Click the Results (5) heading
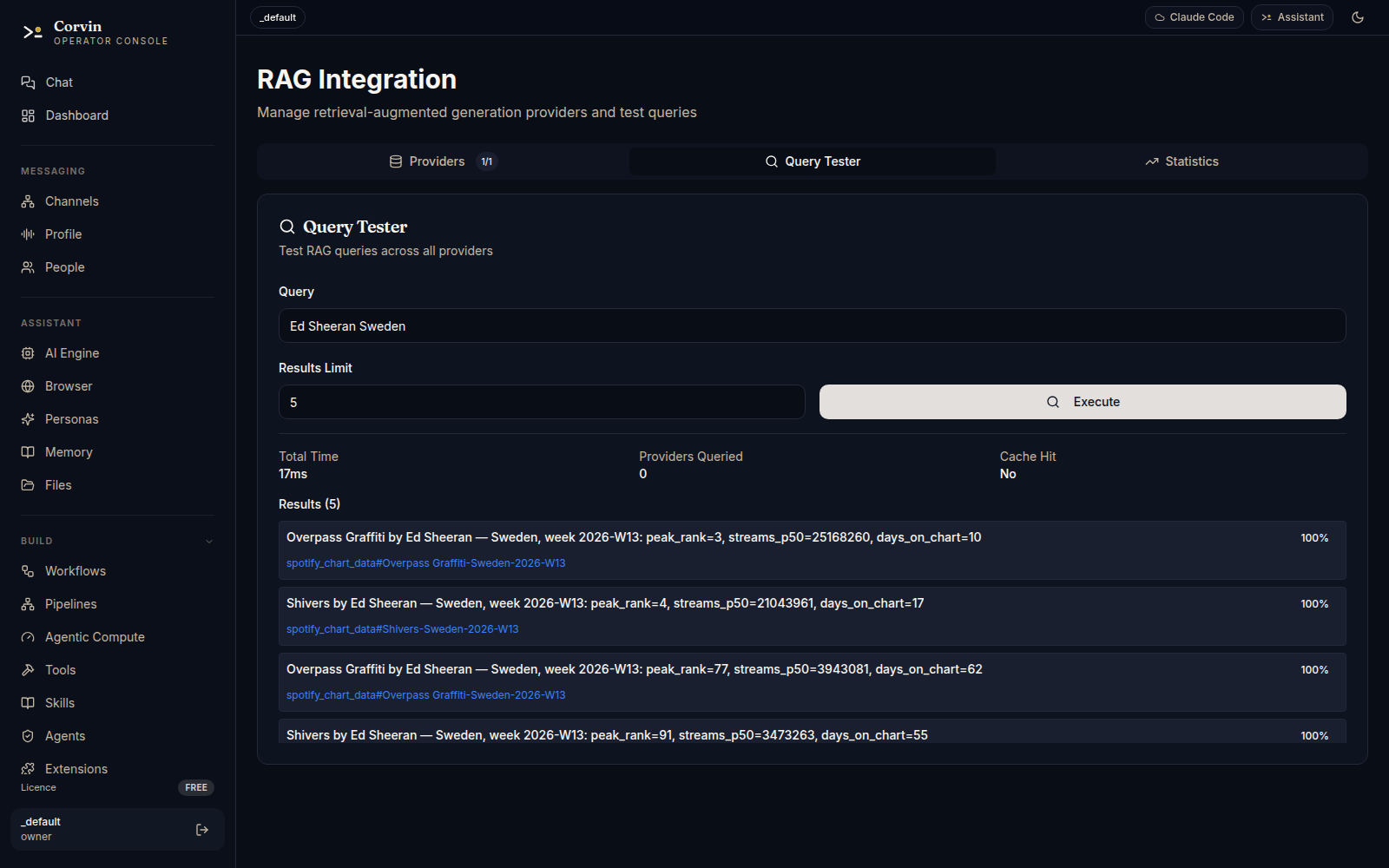The image size is (1389, 868). pyautogui.click(x=310, y=504)
